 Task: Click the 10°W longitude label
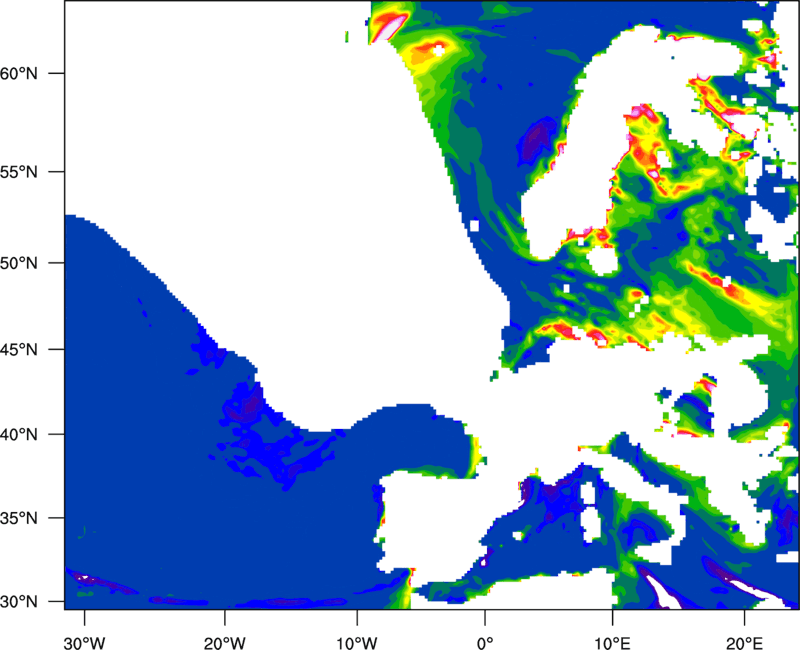pos(357,643)
